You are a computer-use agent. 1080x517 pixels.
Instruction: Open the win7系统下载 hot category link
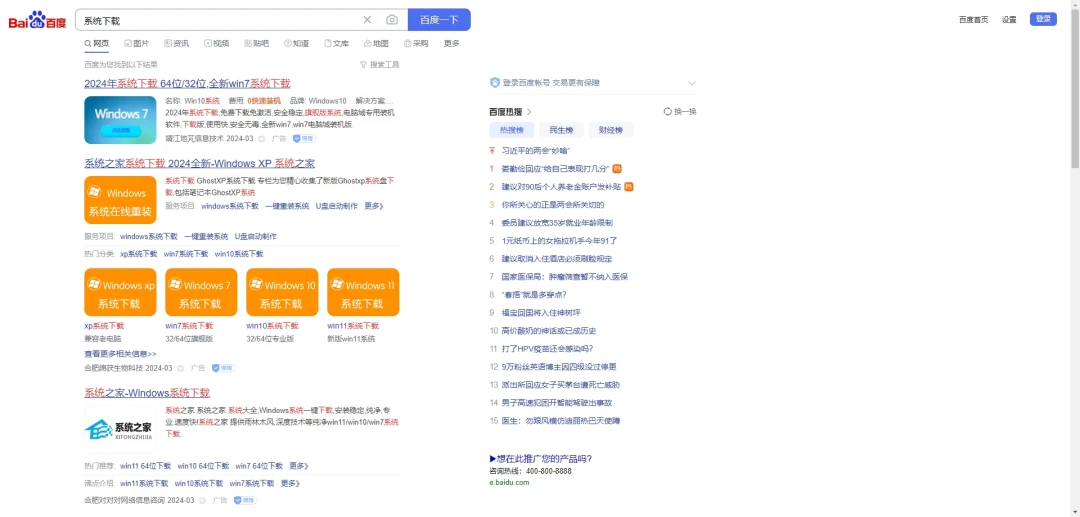click(186, 254)
